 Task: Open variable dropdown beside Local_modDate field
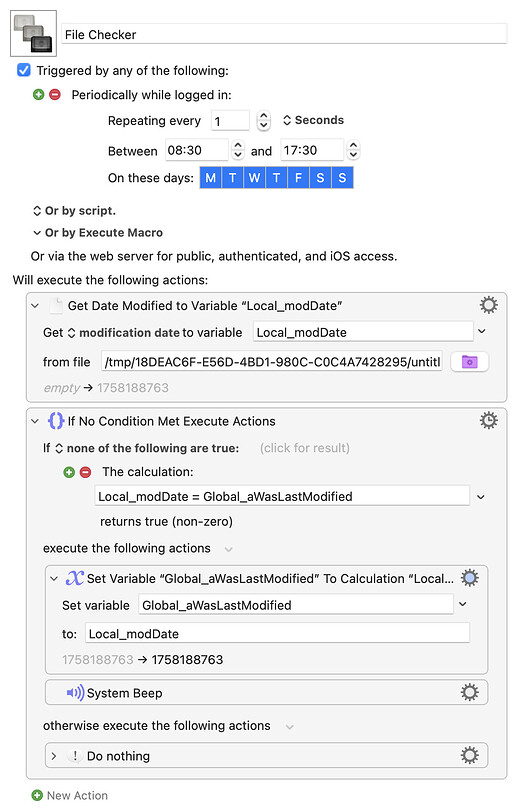482,331
